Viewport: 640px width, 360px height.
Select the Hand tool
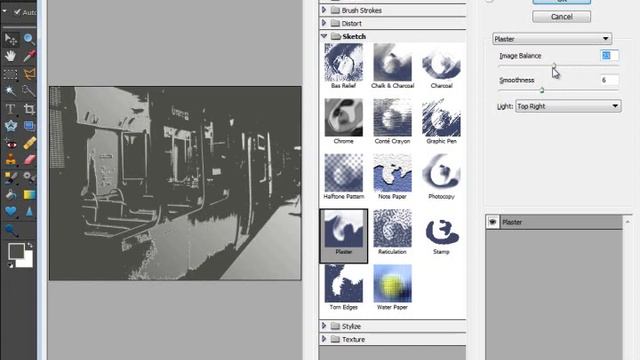pos(11,56)
